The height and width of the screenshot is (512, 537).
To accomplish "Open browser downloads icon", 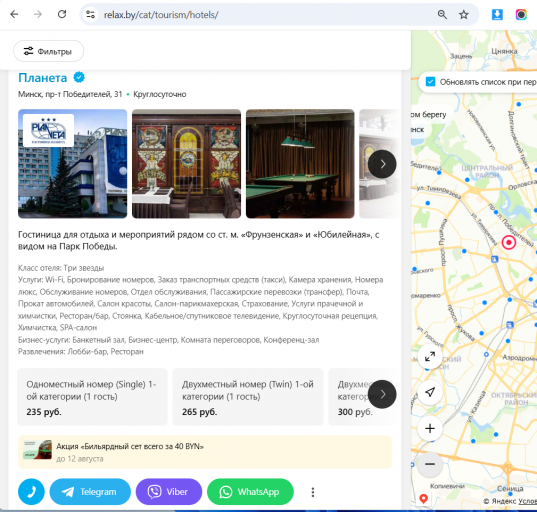I will [497, 15].
